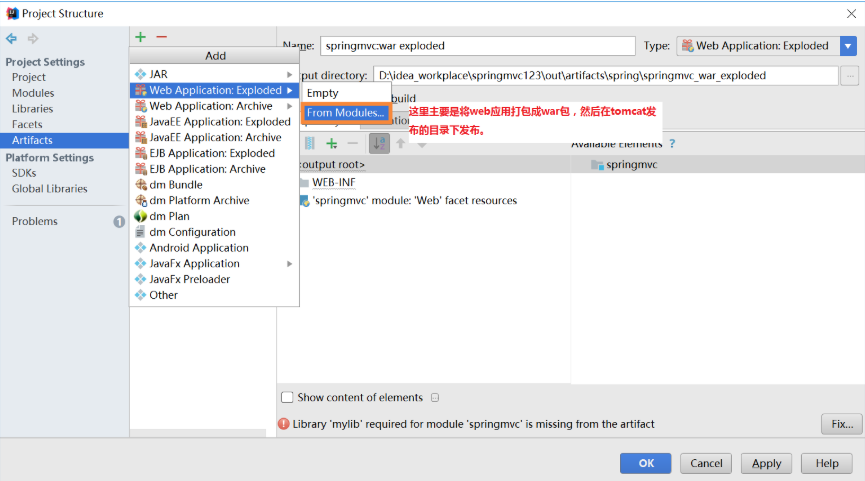Screen dimensions: 865x481
Task: Click the artifact Name input field
Action: [x=478, y=46]
